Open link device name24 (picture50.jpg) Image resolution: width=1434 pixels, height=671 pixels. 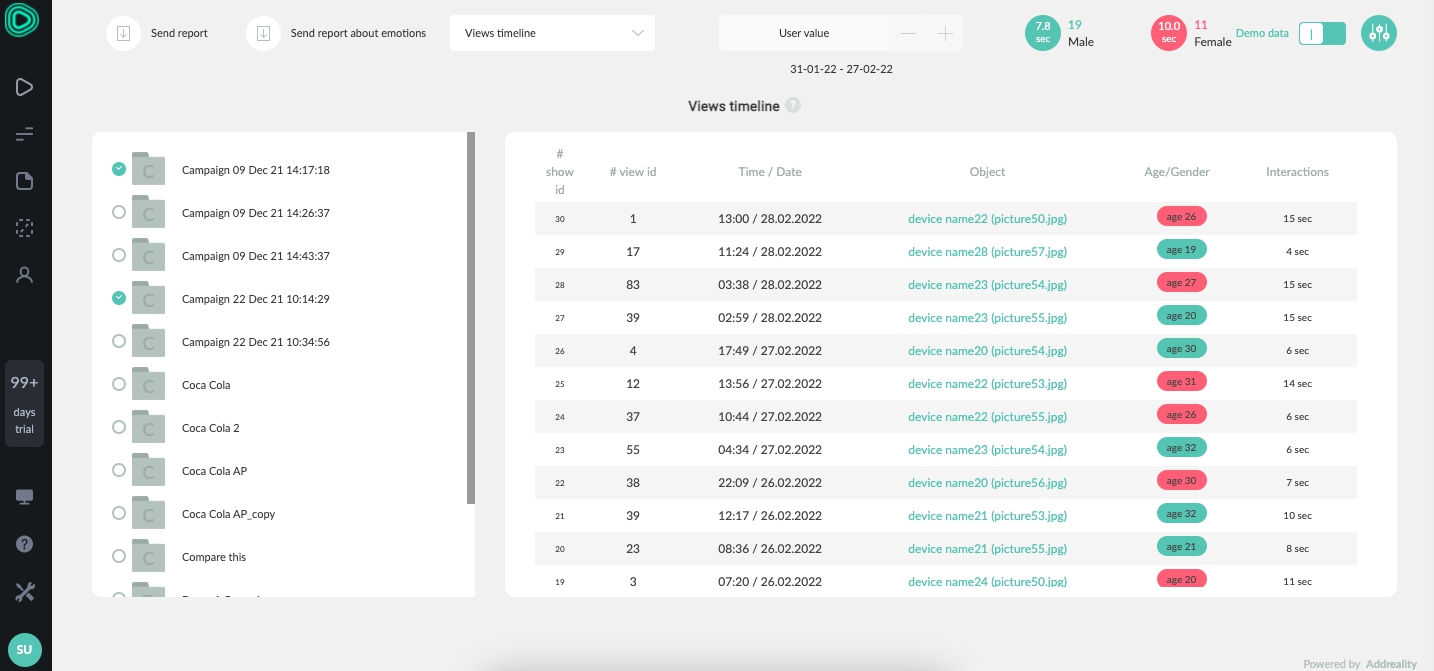click(987, 582)
